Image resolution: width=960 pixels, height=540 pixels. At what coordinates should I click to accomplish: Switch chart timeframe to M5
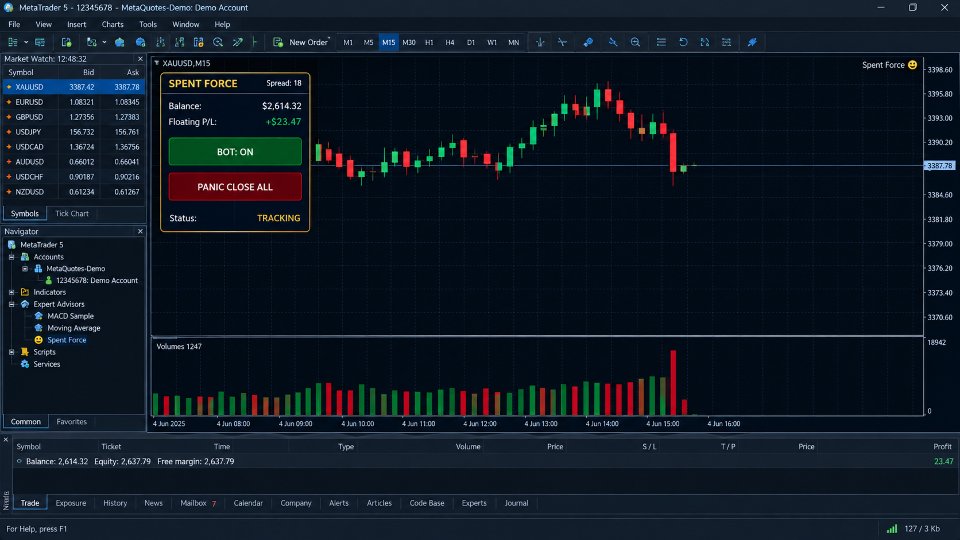click(x=368, y=42)
